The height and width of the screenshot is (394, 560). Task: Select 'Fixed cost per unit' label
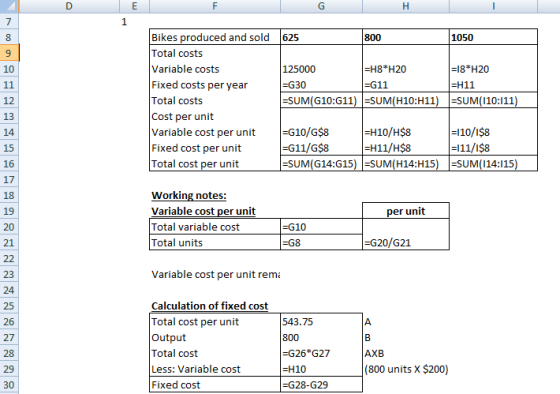215,148
